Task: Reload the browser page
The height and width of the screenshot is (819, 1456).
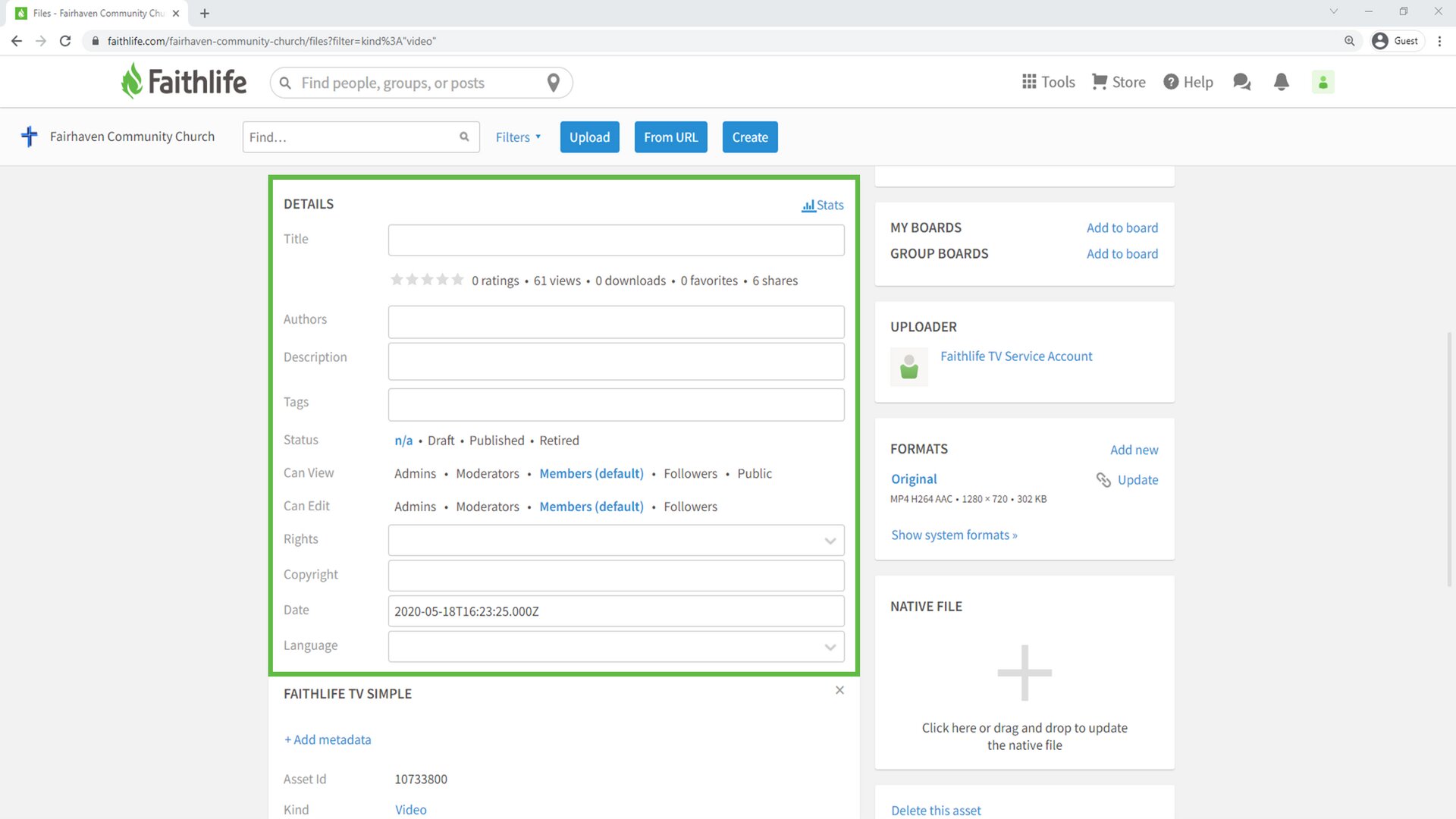Action: coord(65,41)
